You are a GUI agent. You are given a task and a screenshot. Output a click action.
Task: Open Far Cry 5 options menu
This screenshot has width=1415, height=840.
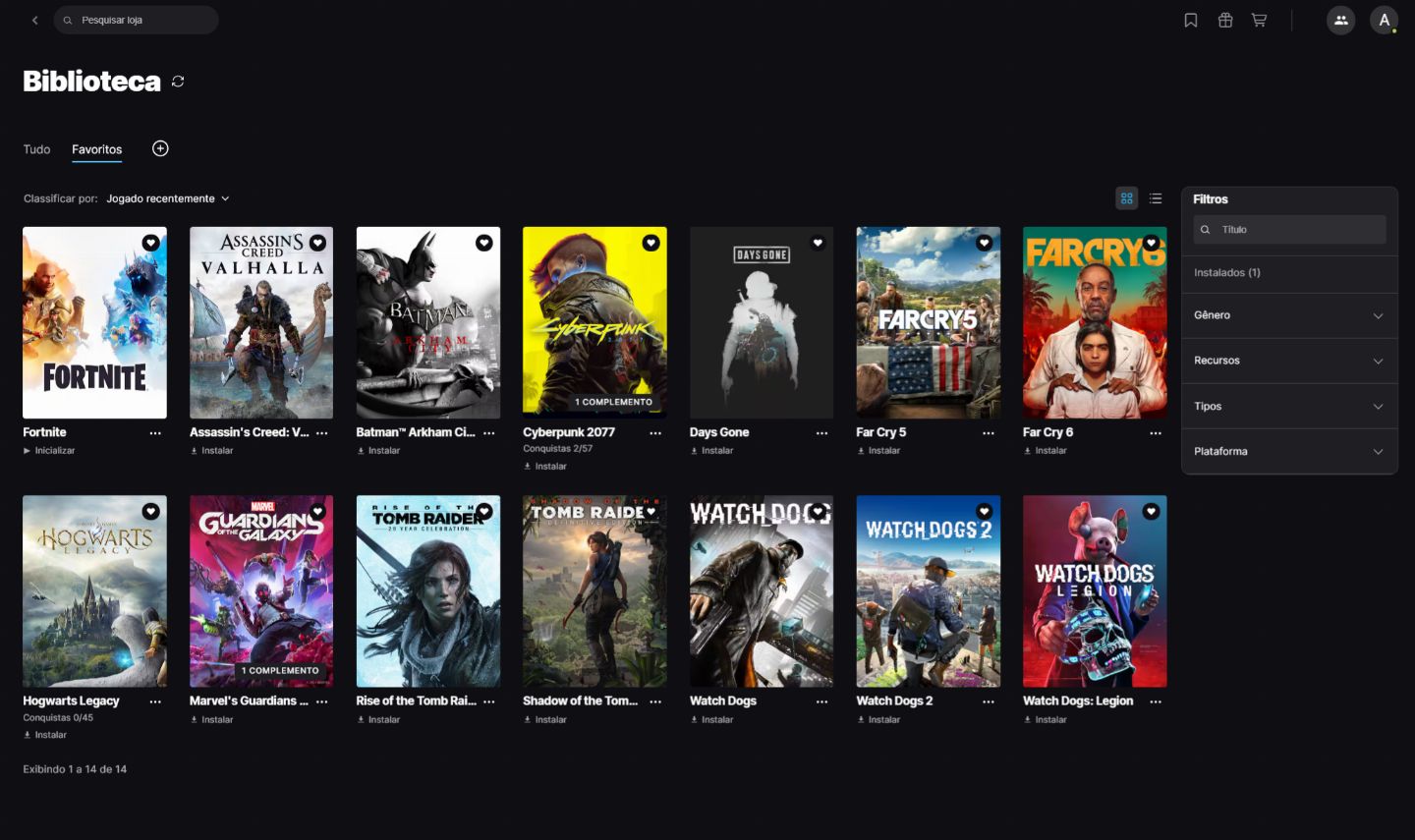coord(989,433)
